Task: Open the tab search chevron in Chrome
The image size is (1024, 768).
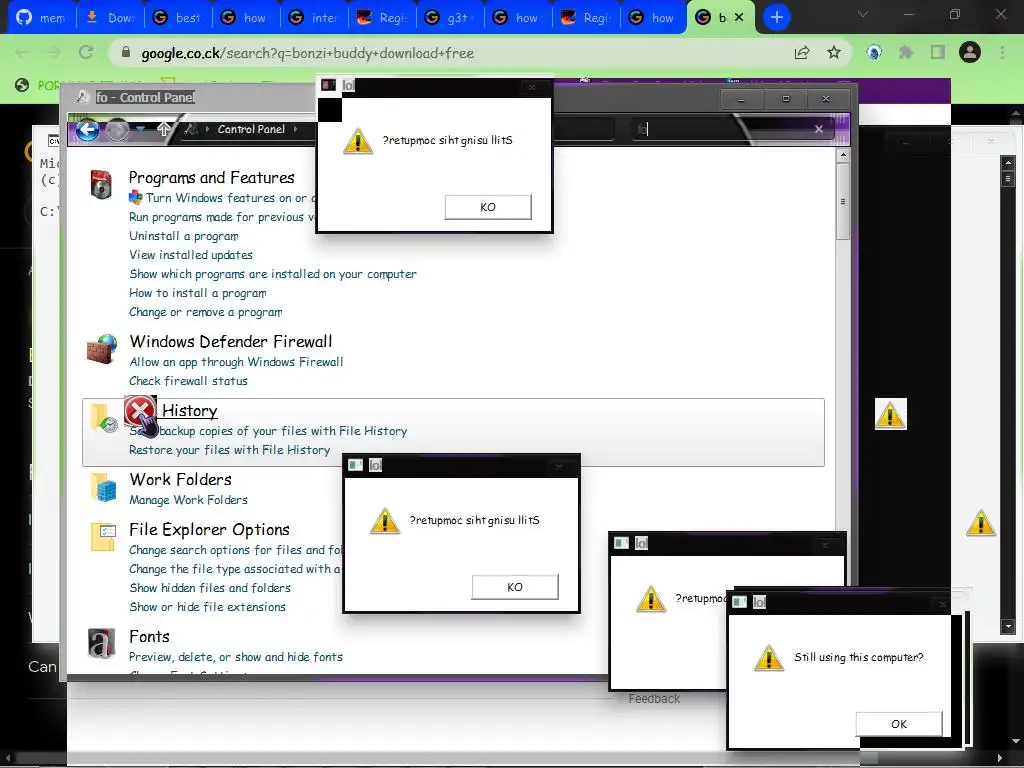Action: tap(863, 14)
